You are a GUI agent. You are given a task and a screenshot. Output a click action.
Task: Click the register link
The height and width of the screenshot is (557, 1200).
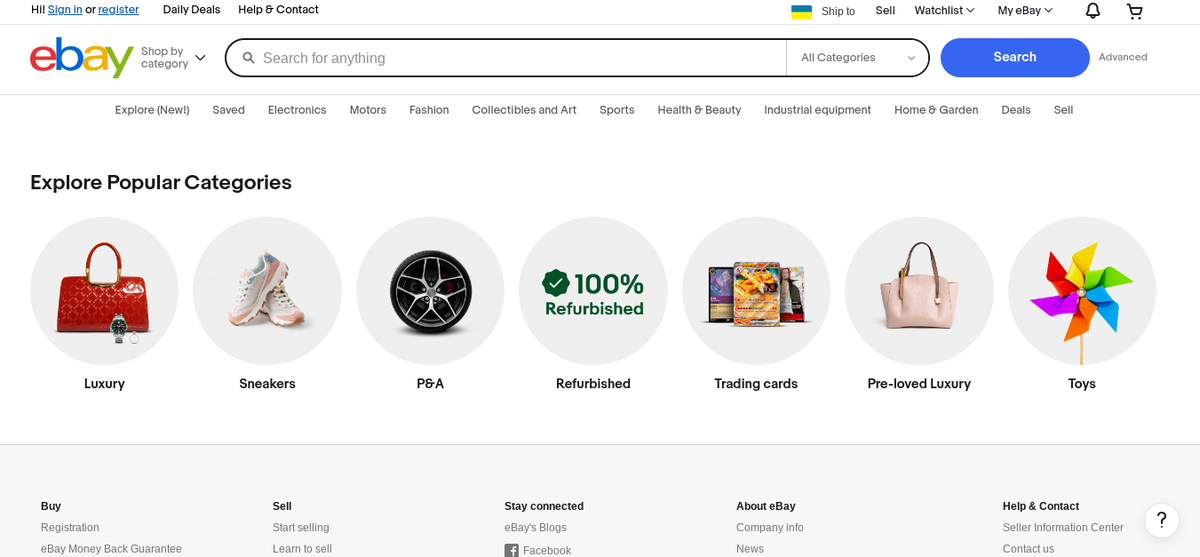click(118, 10)
